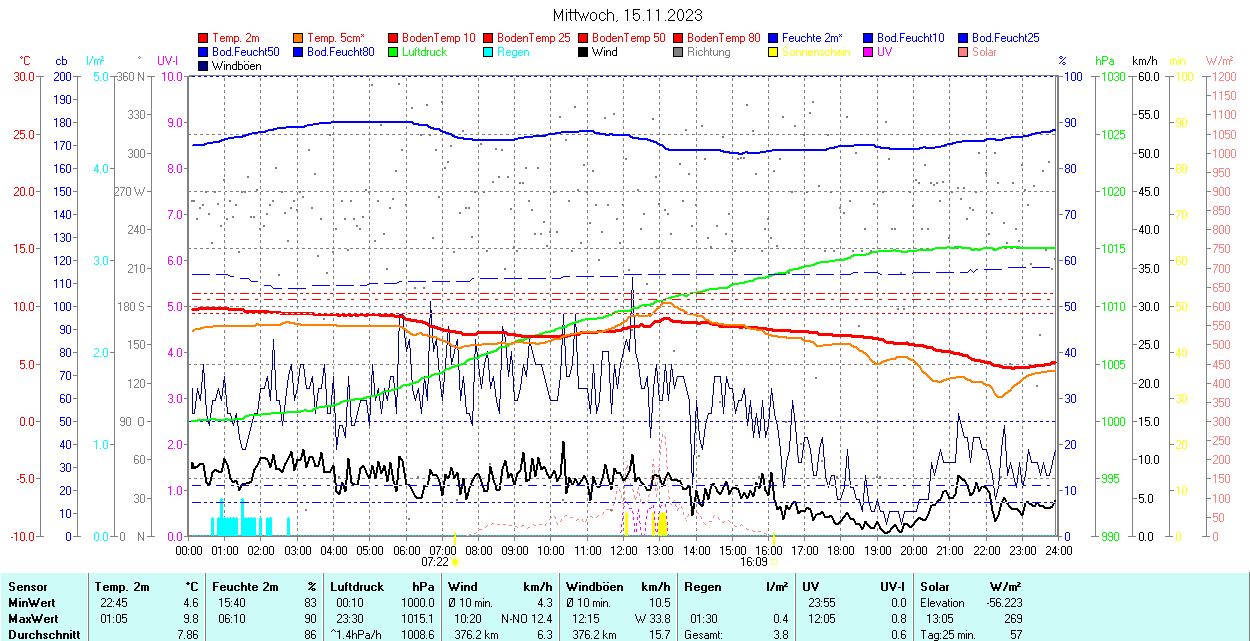Click the 12:00 label on time axis
Screen dimensions: 1250x641
[x=623, y=550]
